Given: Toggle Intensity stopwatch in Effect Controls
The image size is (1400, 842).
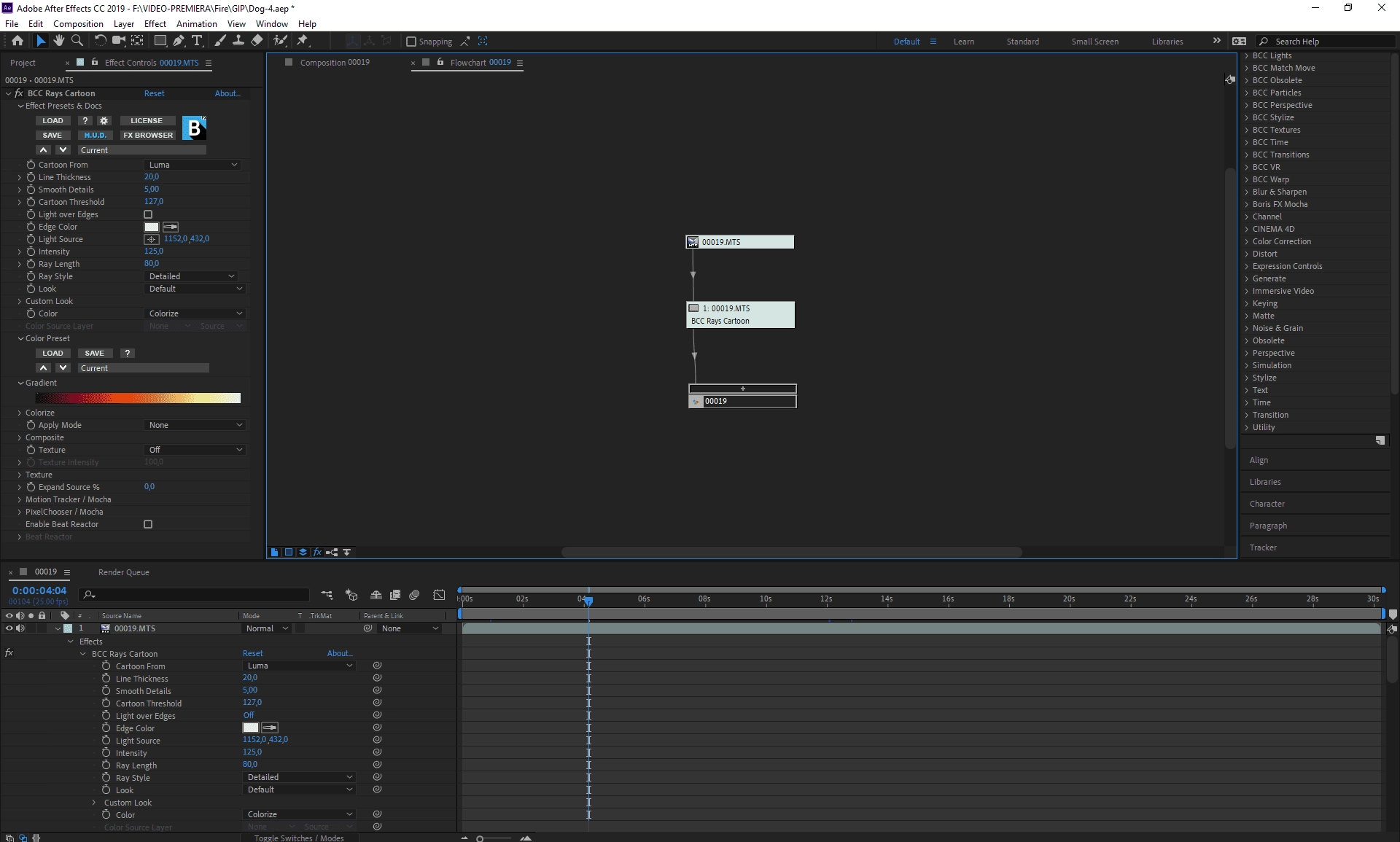Looking at the screenshot, I should (31, 252).
